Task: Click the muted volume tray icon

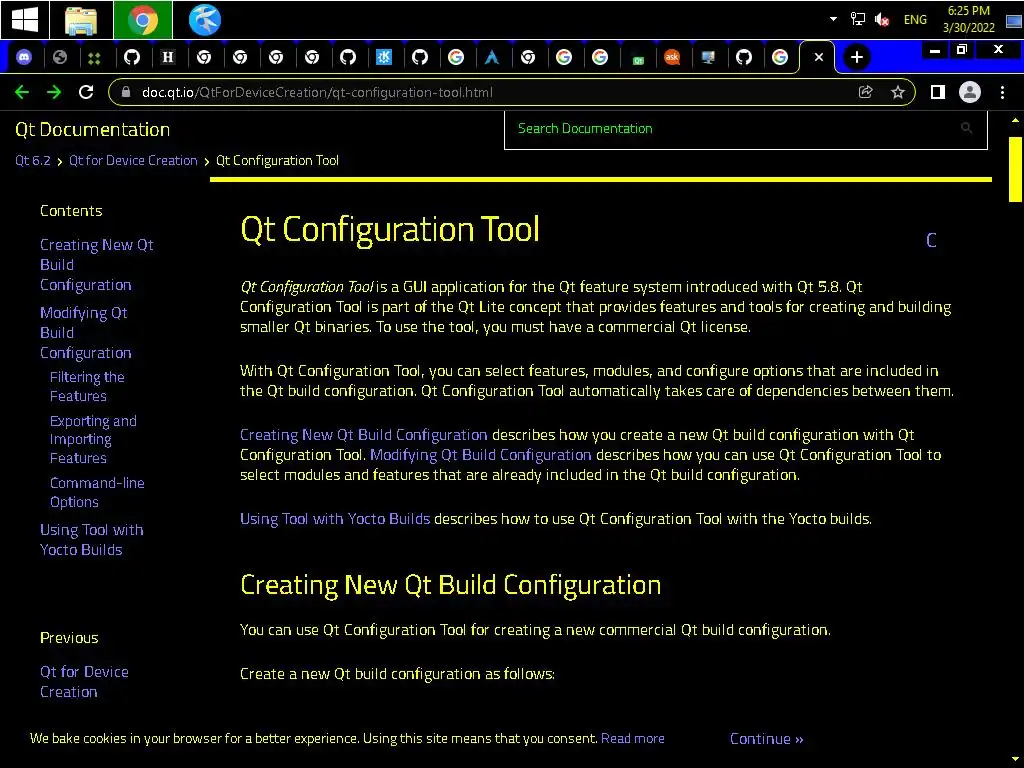Action: pyautogui.click(x=882, y=20)
